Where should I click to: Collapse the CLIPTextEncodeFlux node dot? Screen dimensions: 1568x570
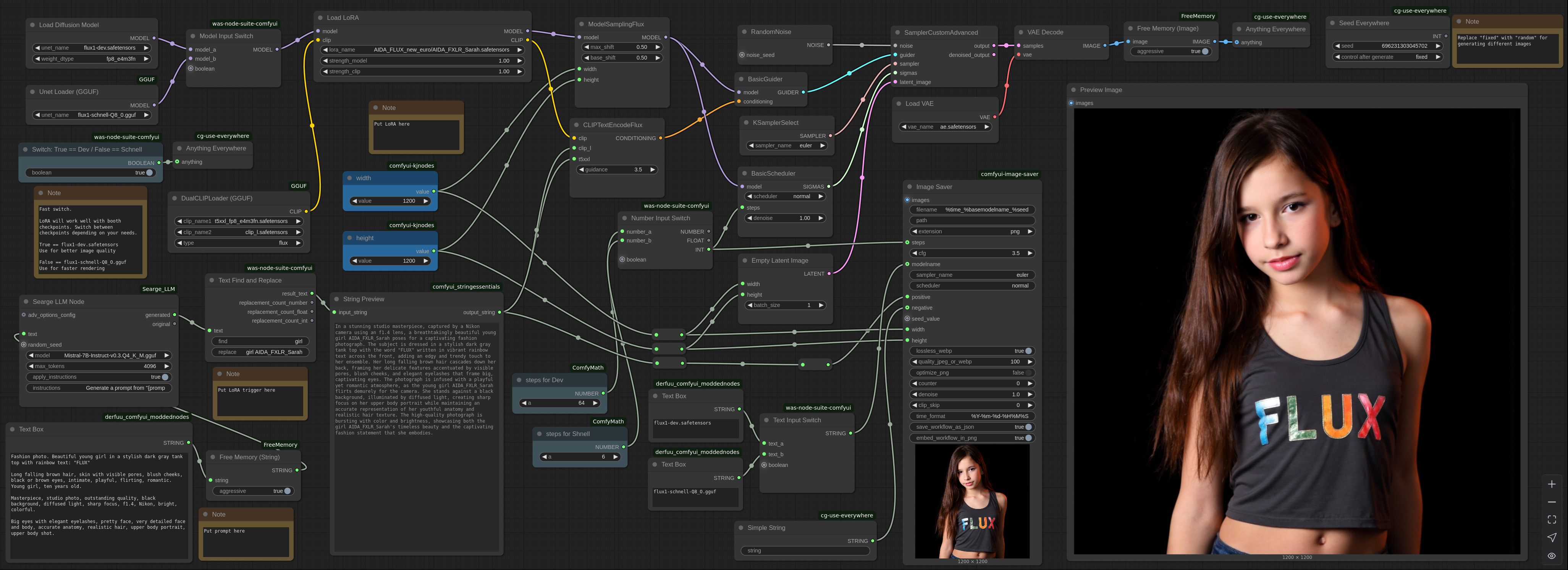click(576, 125)
